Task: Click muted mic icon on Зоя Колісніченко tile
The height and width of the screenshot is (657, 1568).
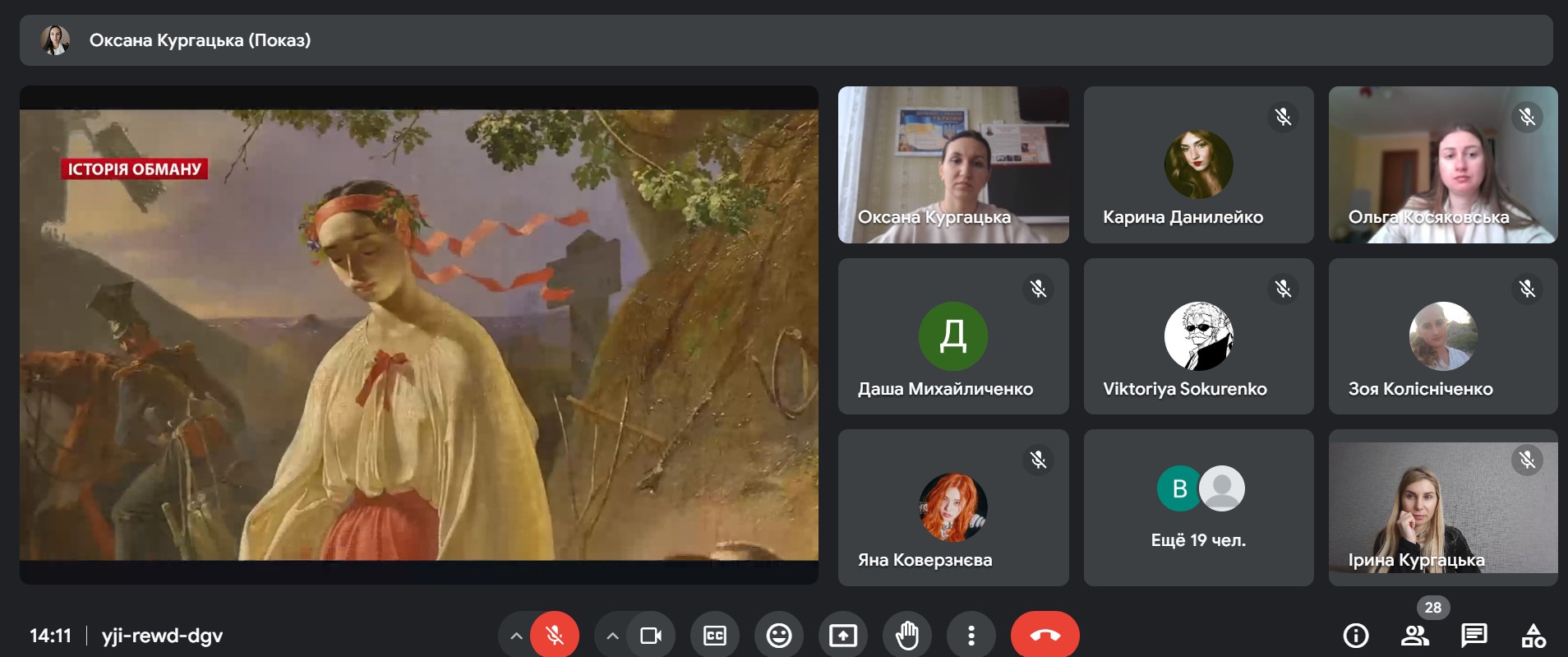Action: click(1527, 289)
